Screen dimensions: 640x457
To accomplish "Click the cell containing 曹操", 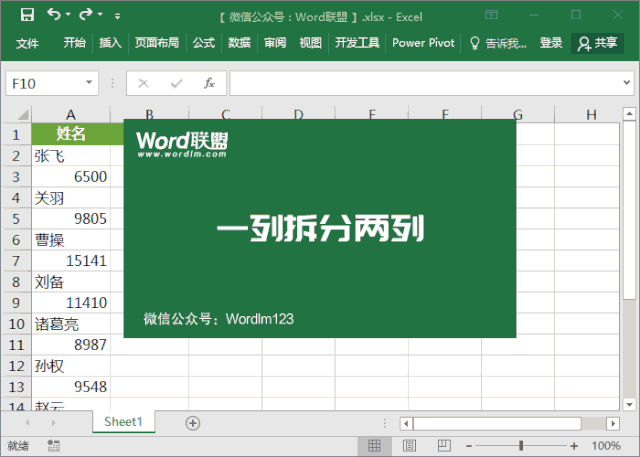I will 71,240.
